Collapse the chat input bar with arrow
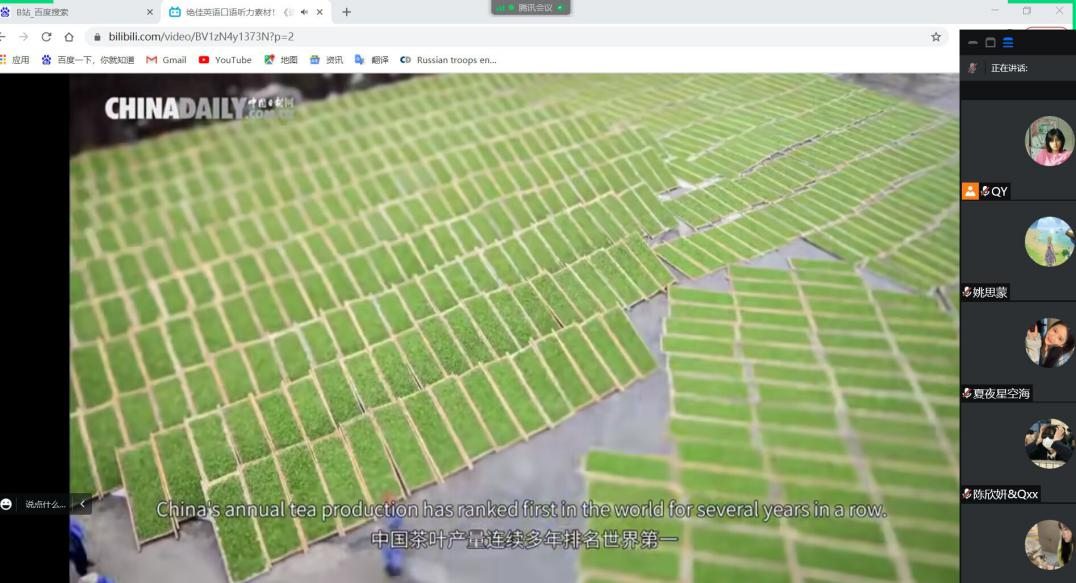The width and height of the screenshot is (1076, 583). [82, 504]
